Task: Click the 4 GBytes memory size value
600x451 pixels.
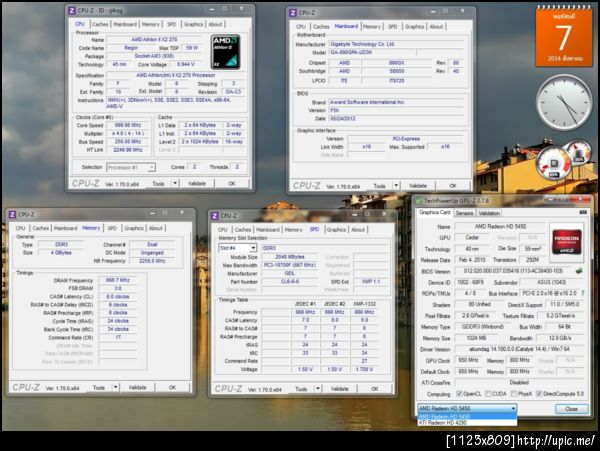Action: tap(61, 253)
